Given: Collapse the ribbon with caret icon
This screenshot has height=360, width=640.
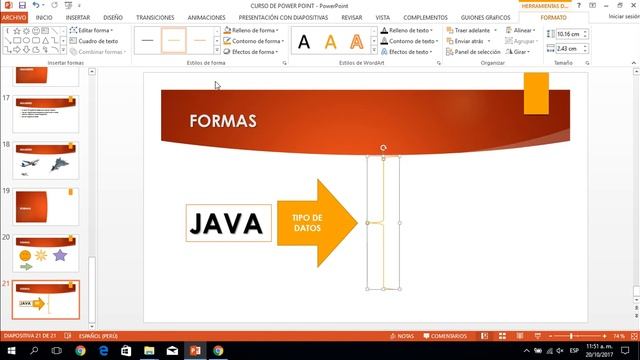Looking at the screenshot, I should click(x=633, y=63).
